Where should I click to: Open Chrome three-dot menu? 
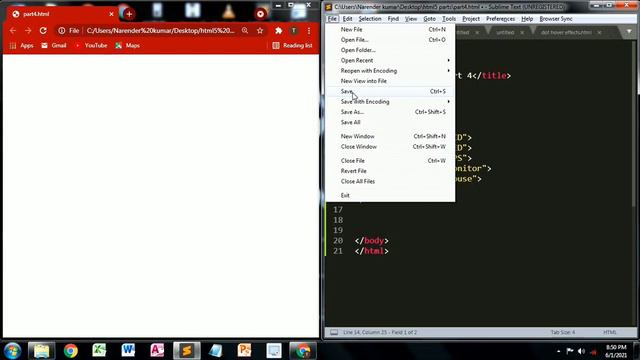pos(309,31)
